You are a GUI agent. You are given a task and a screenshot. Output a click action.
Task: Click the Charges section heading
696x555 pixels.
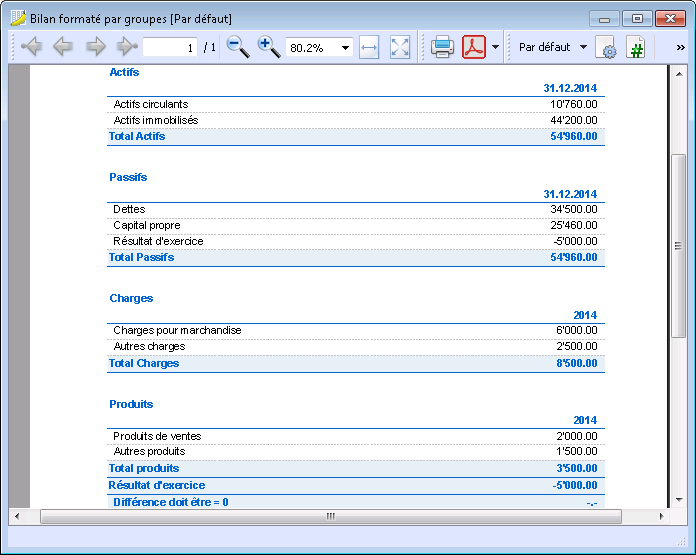click(131, 298)
